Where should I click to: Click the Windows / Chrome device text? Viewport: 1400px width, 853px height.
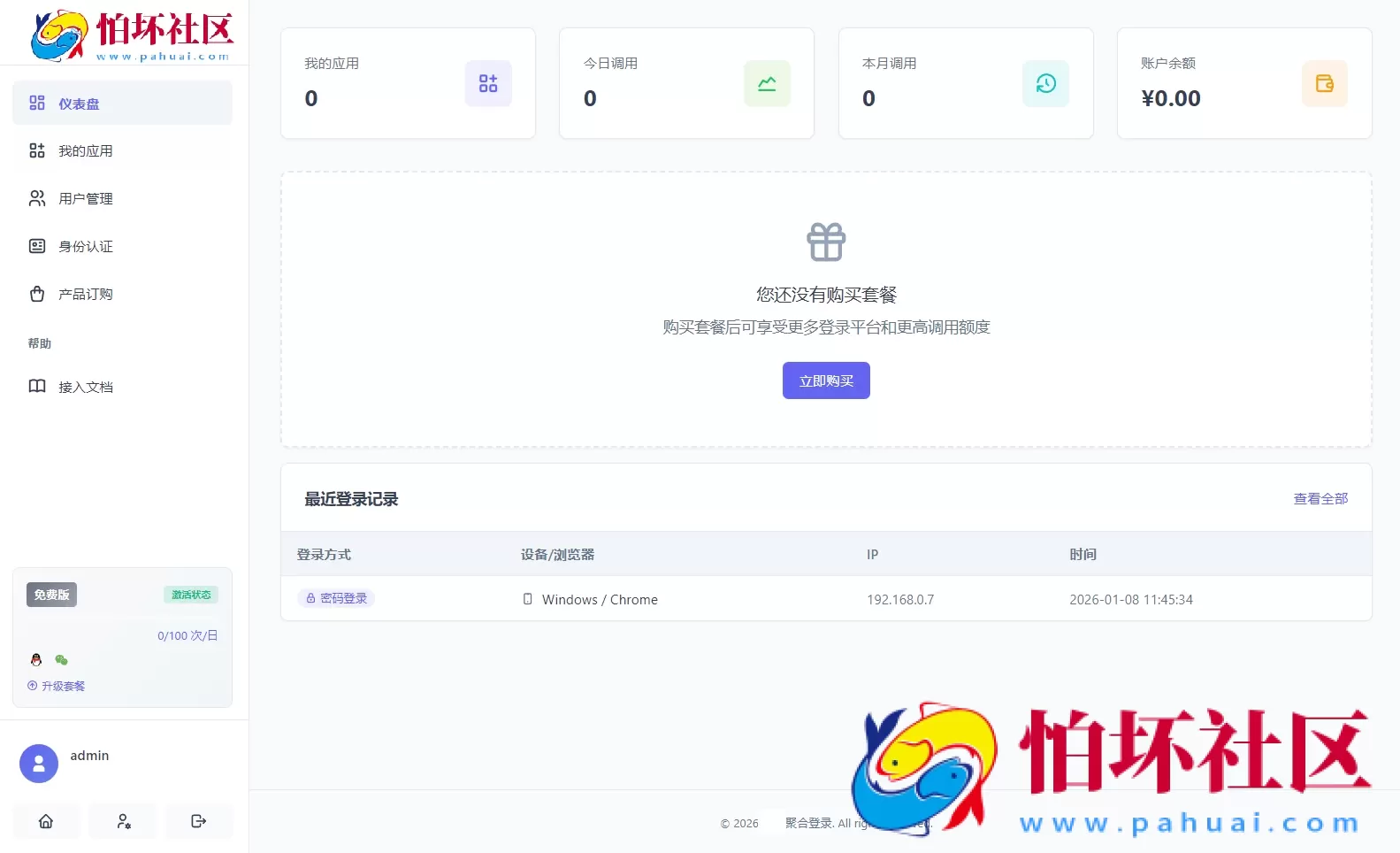pyautogui.click(x=600, y=600)
